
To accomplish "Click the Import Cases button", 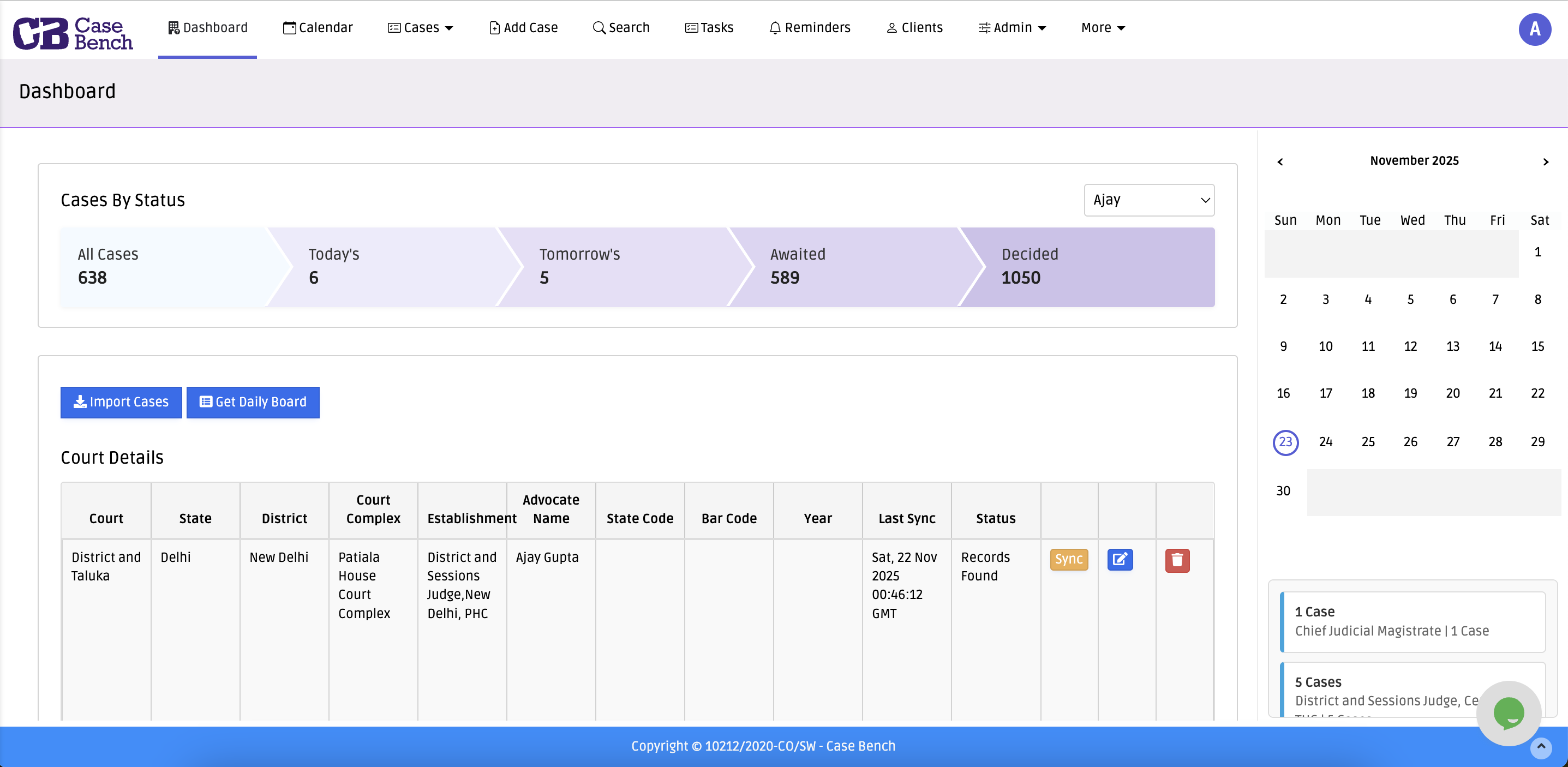I will coord(121,403).
